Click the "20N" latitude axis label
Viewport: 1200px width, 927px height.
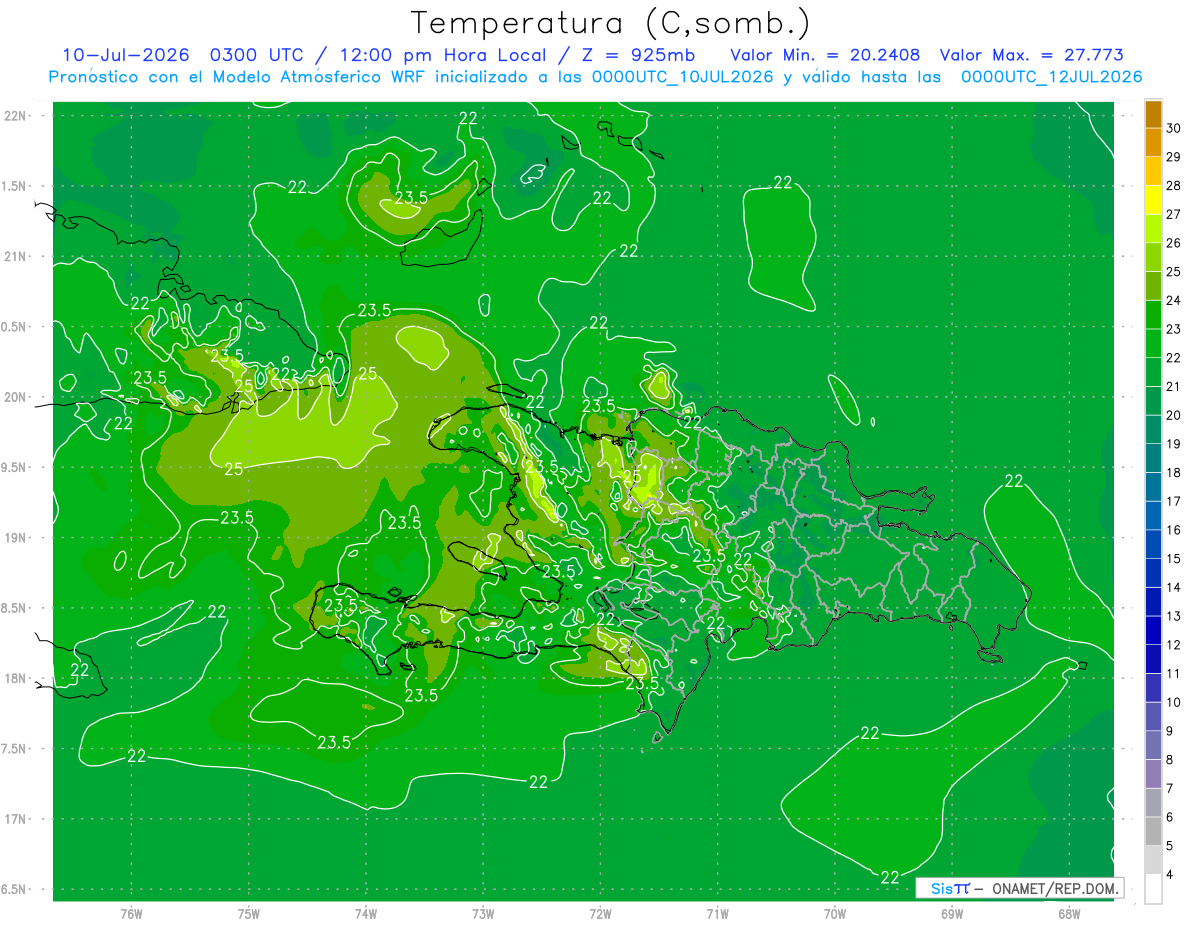[14, 398]
